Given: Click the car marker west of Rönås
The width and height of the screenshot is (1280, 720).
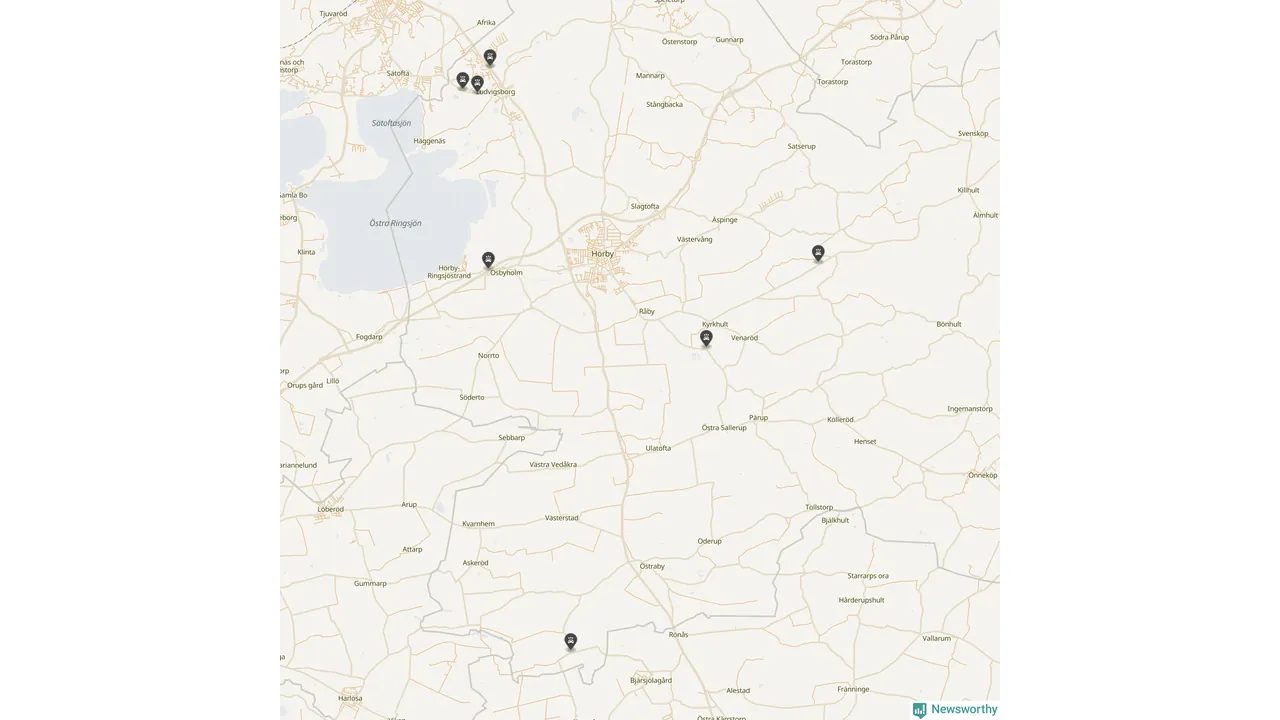Looking at the screenshot, I should (570, 641).
